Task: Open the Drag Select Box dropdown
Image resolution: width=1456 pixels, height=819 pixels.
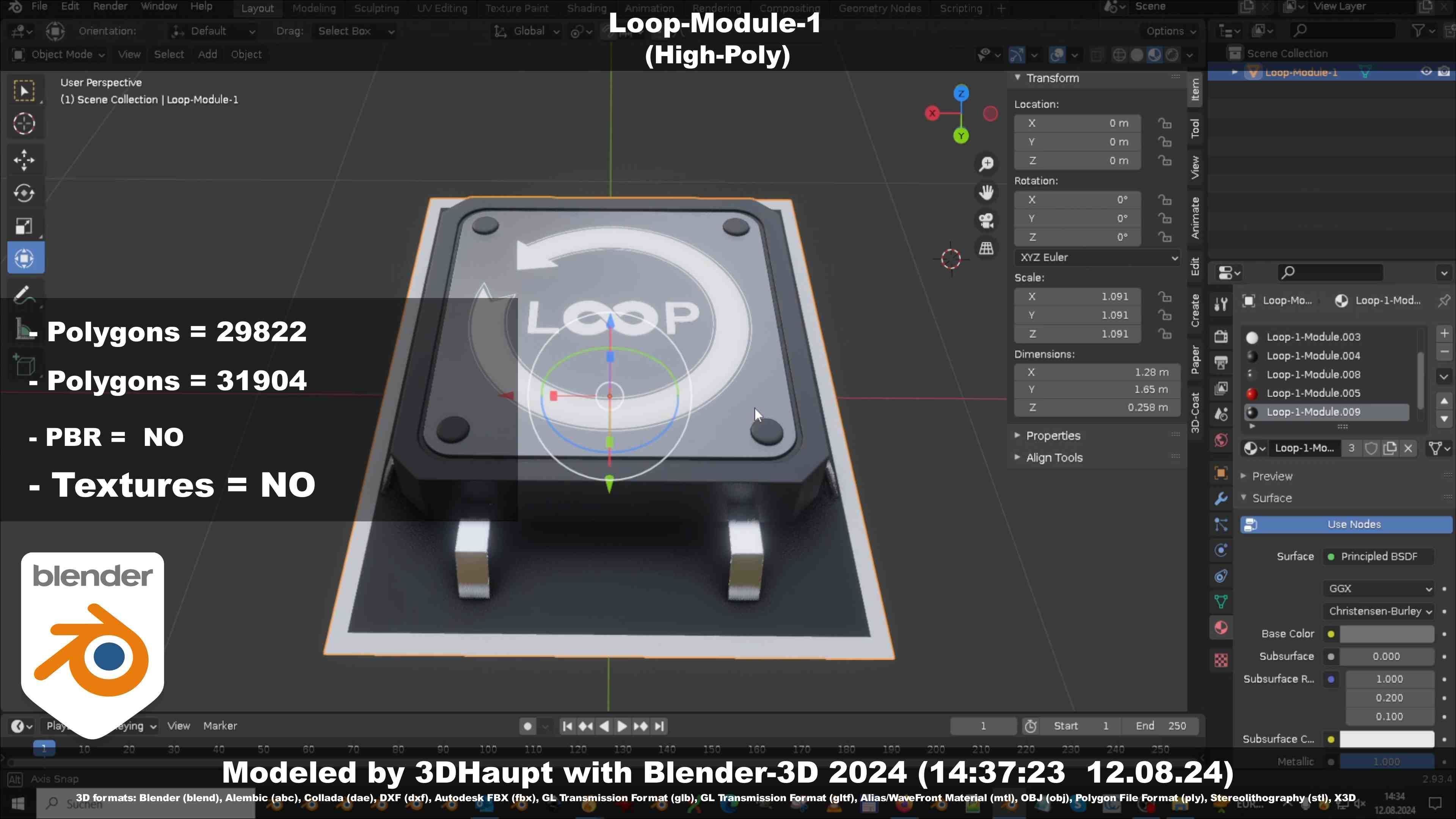Action: (x=356, y=31)
